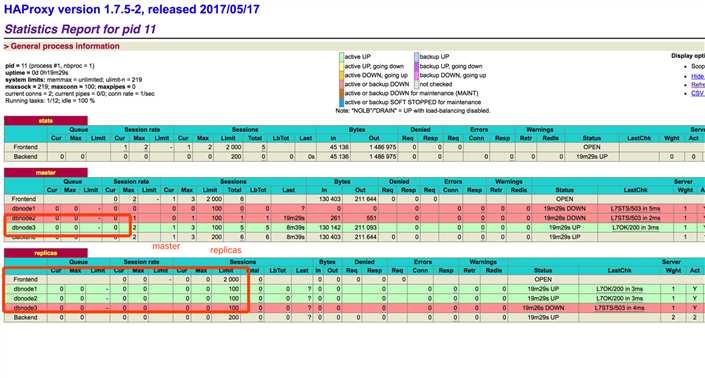Select the active or backup DOWN swatch
The image size is (705, 378).
pos(341,84)
